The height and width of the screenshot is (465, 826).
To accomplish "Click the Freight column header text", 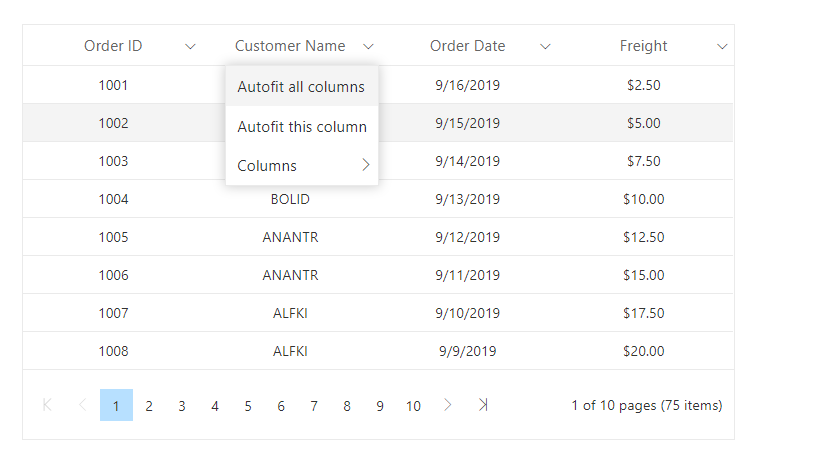I will [643, 46].
